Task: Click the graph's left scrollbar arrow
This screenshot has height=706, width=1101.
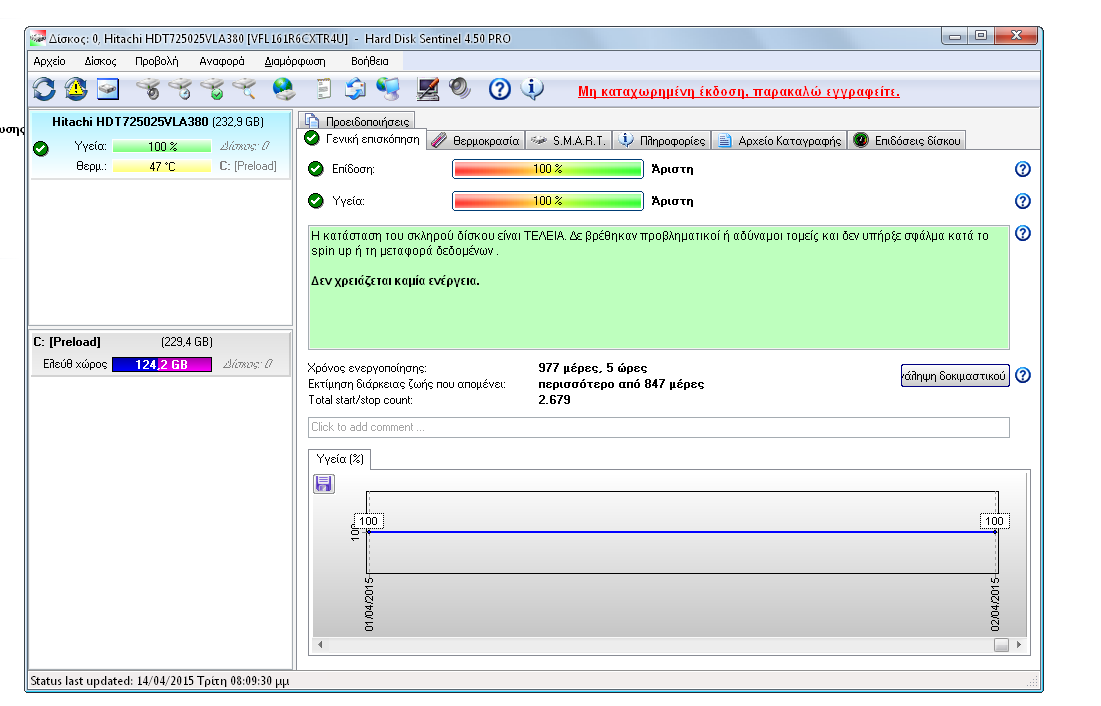Action: click(x=321, y=645)
